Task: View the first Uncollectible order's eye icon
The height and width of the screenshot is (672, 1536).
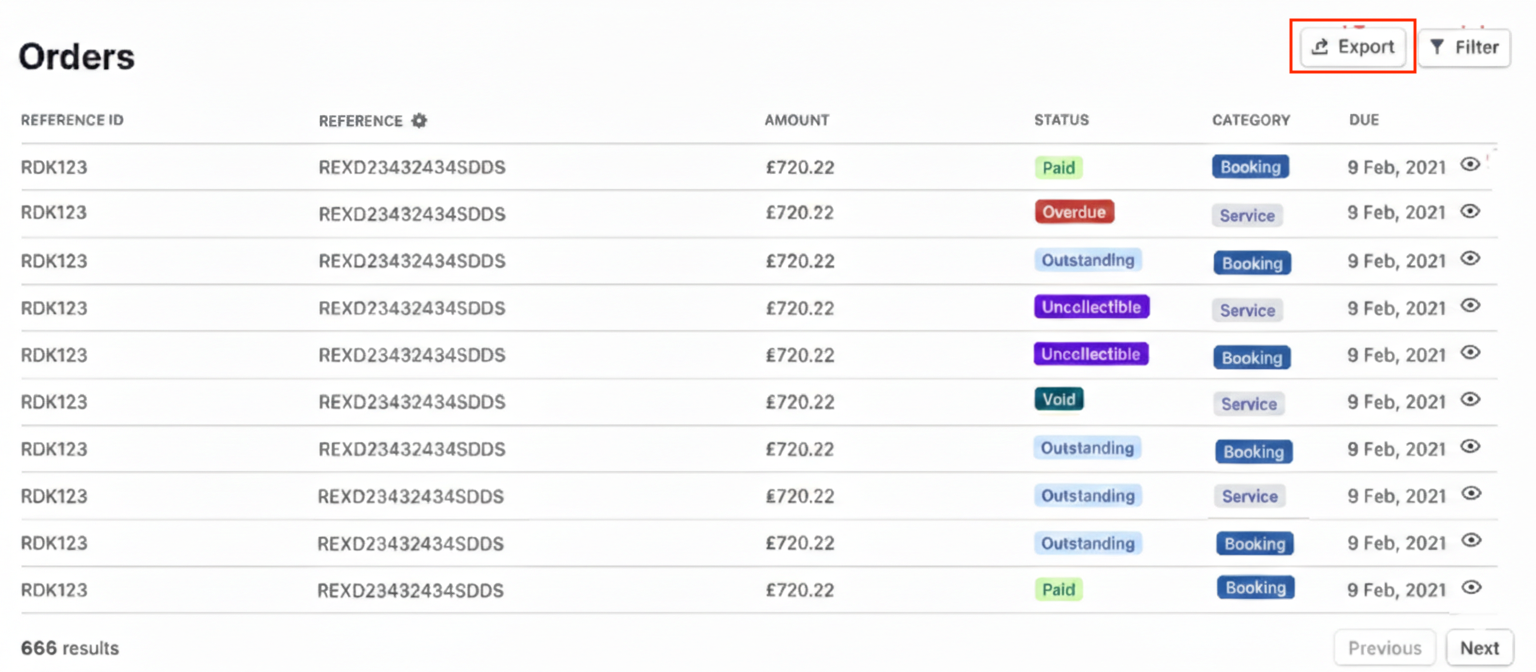Action: 1470,305
